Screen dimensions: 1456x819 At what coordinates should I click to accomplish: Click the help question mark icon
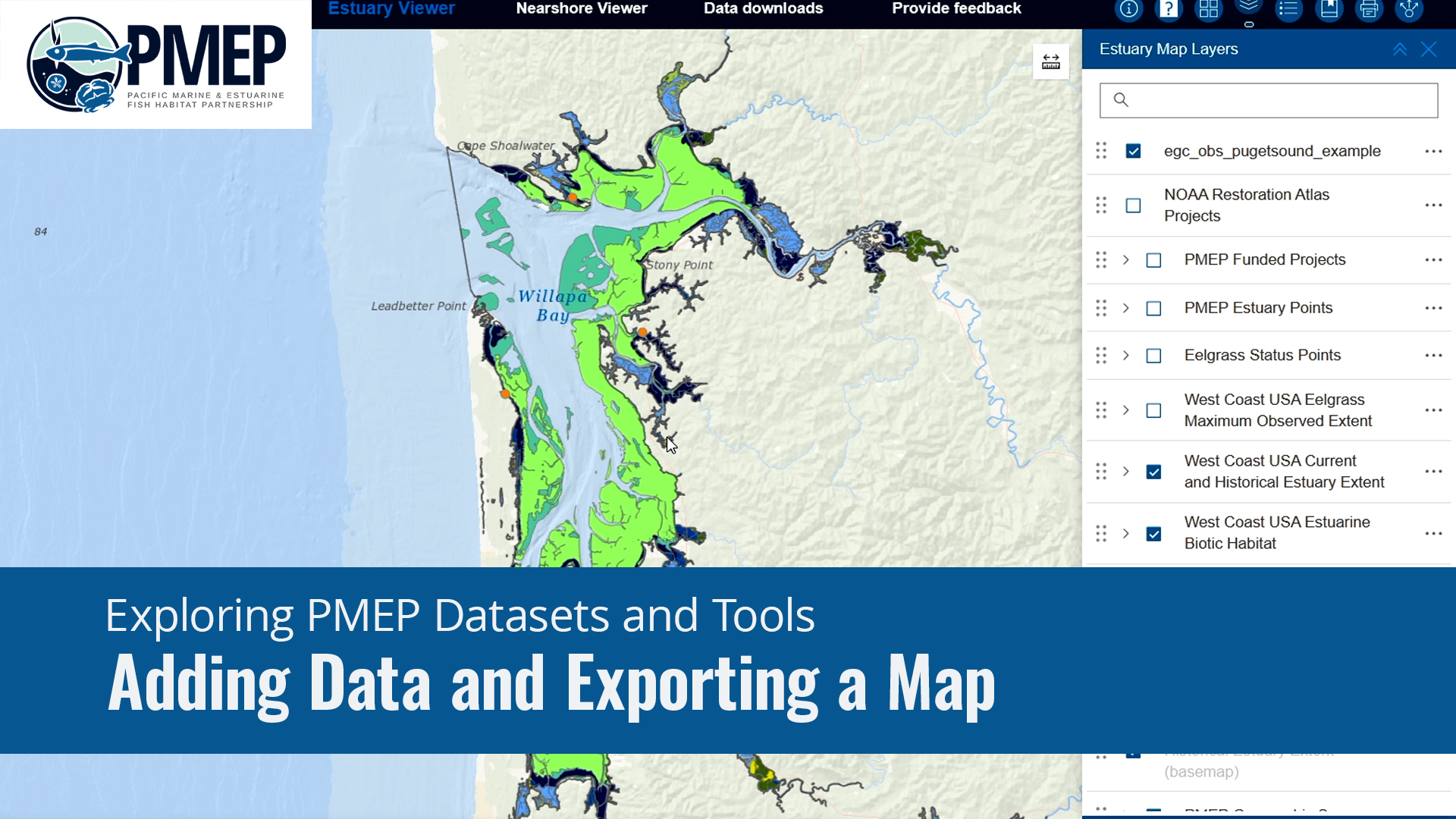1167,11
